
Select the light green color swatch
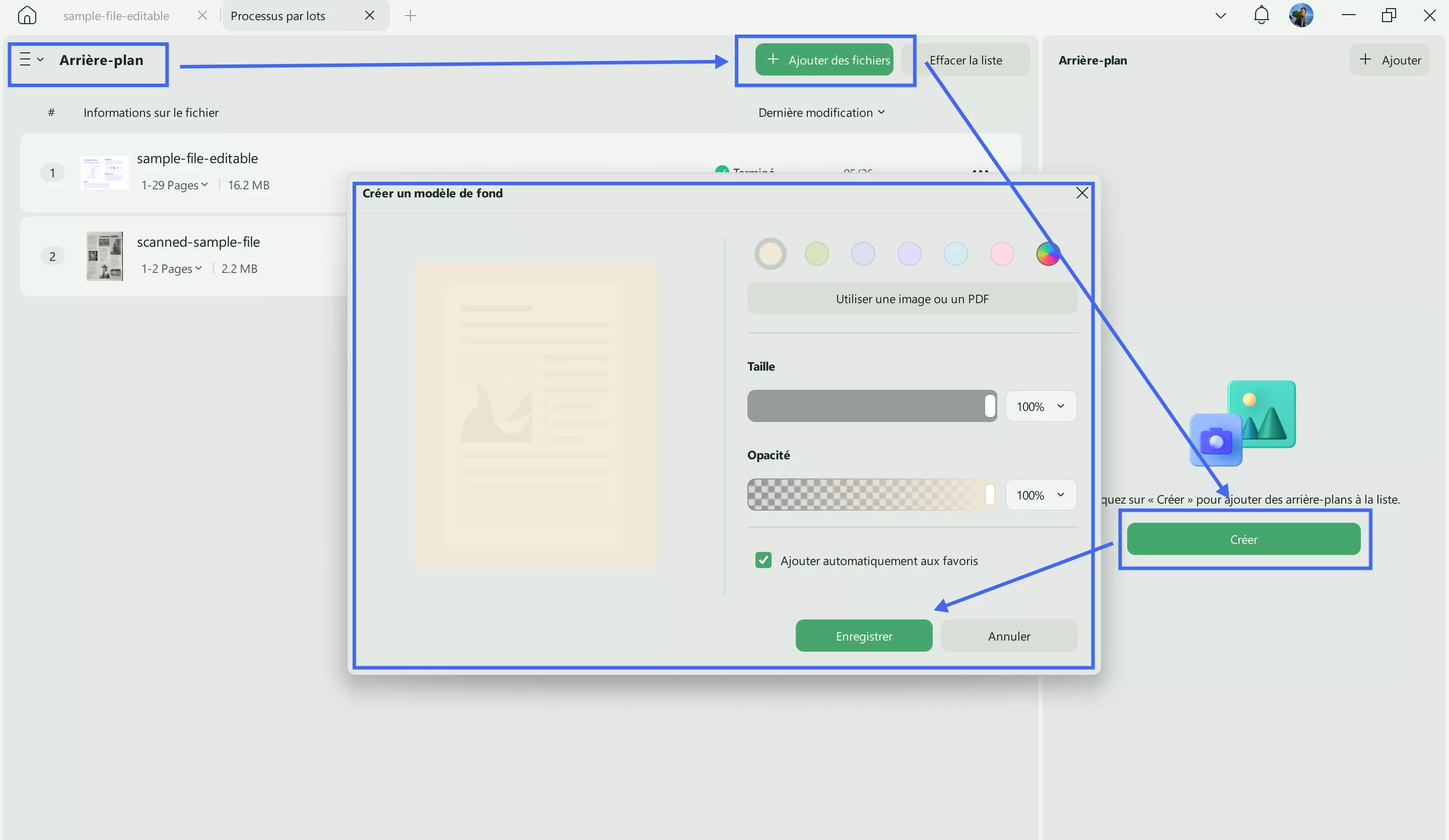click(x=816, y=253)
